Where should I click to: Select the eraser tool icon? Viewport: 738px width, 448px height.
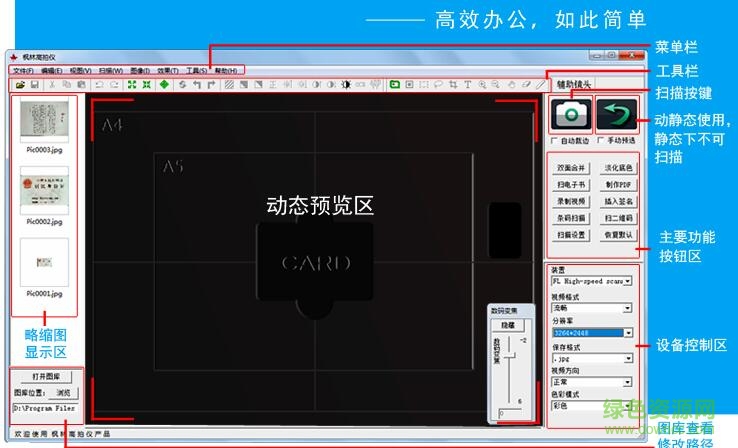(x=526, y=85)
